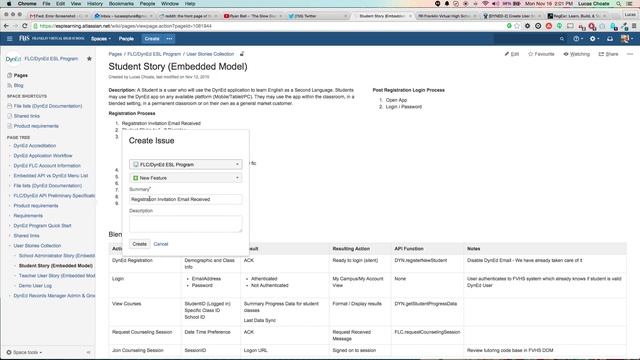The image size is (640, 360).
Task: Click the Summary input field
Action: coord(186,199)
